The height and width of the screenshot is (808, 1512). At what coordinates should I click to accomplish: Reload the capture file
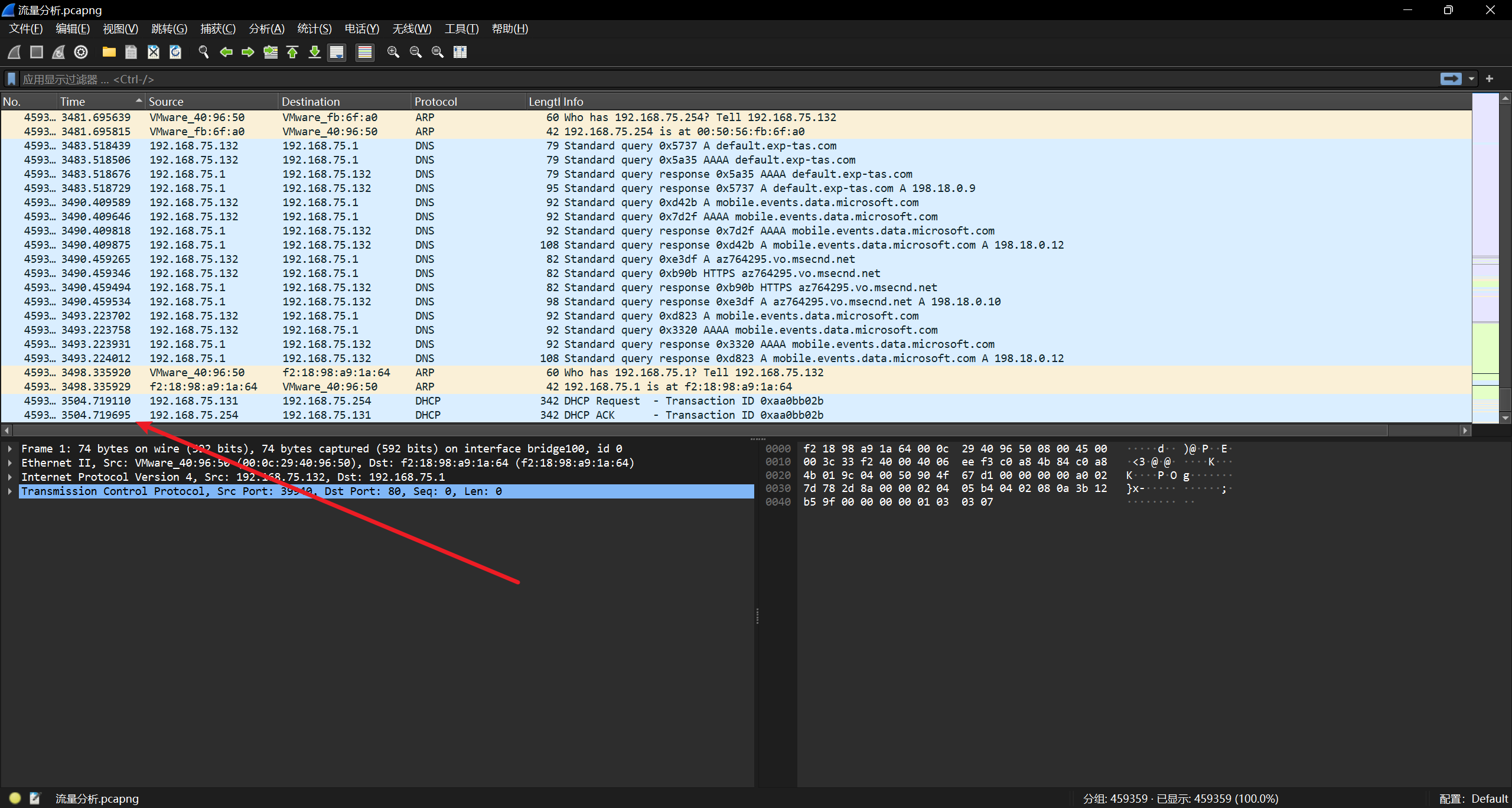[175, 52]
